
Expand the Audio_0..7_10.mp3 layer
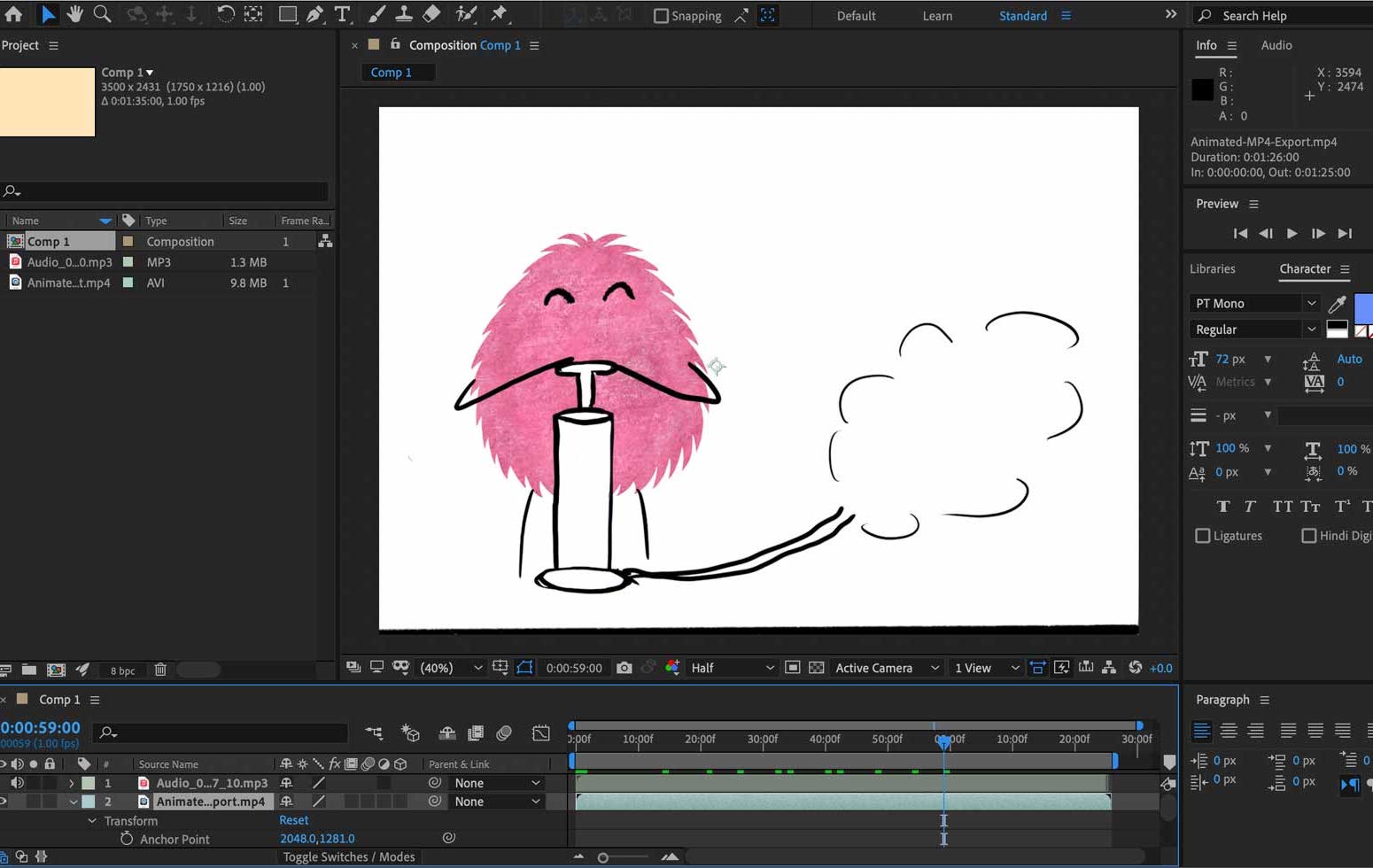pos(72,783)
